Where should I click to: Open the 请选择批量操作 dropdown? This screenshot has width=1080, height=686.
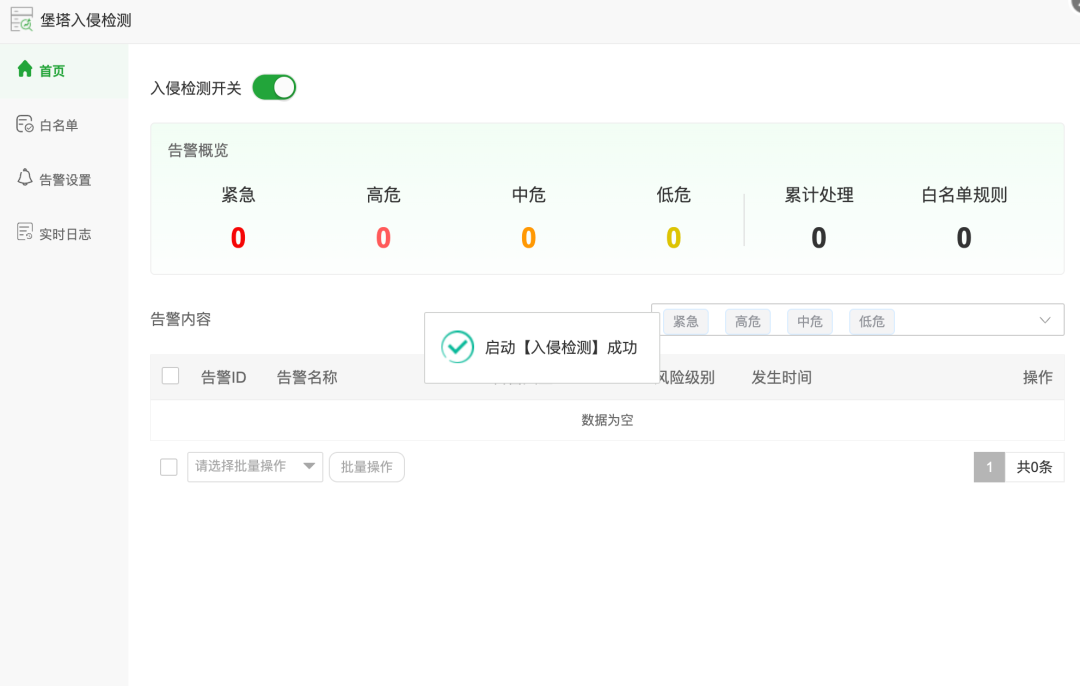pos(255,466)
